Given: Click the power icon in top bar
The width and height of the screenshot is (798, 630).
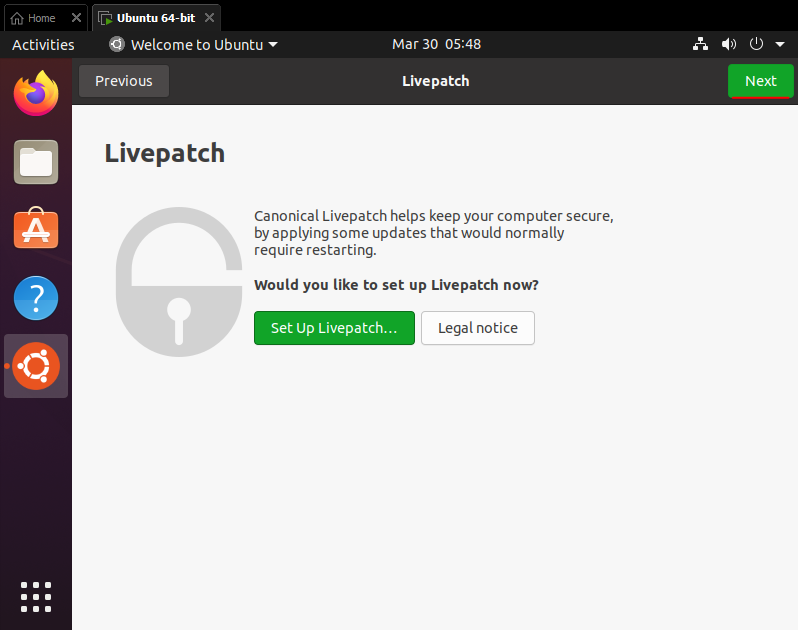Looking at the screenshot, I should tap(756, 44).
